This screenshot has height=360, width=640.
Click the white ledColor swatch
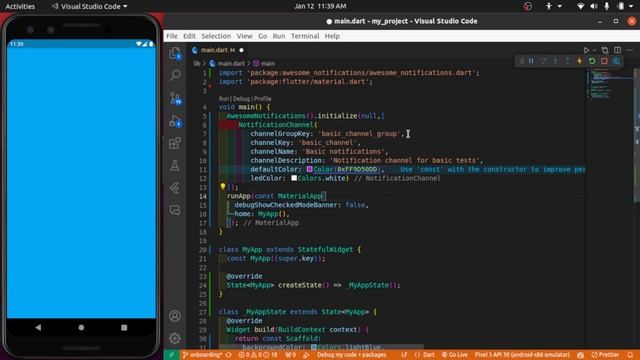pyautogui.click(x=294, y=178)
